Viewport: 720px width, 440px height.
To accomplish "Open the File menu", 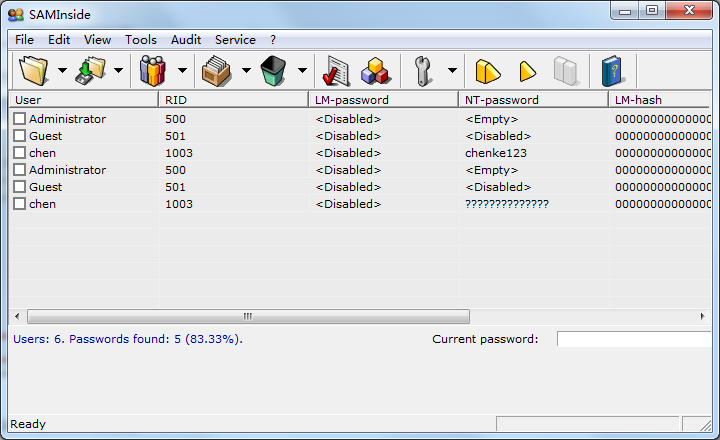I will pos(24,40).
